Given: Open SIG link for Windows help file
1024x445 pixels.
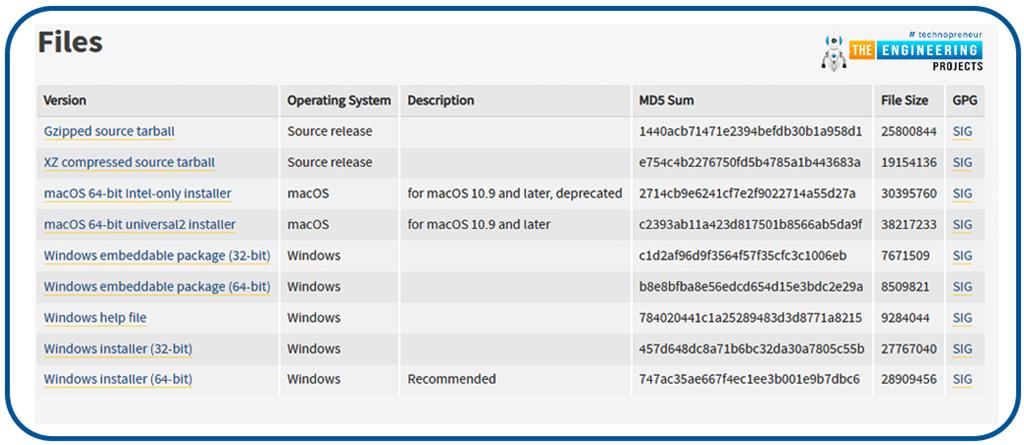Looking at the screenshot, I should pos(962,318).
